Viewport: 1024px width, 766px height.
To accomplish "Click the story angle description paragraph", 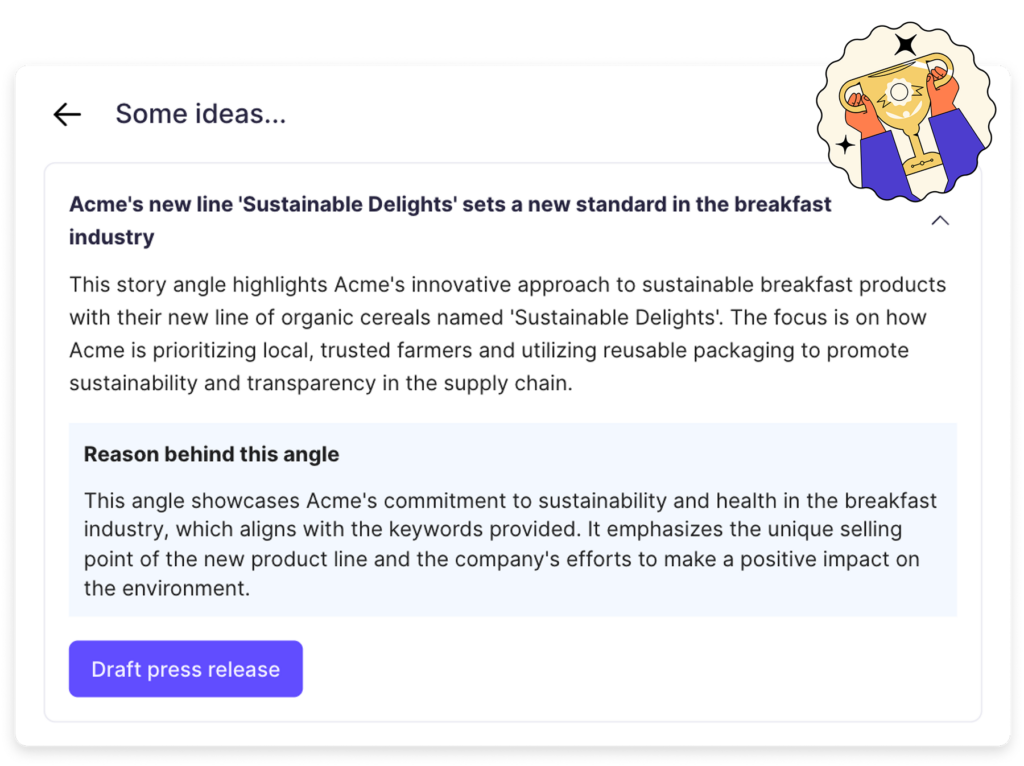I will [507, 334].
